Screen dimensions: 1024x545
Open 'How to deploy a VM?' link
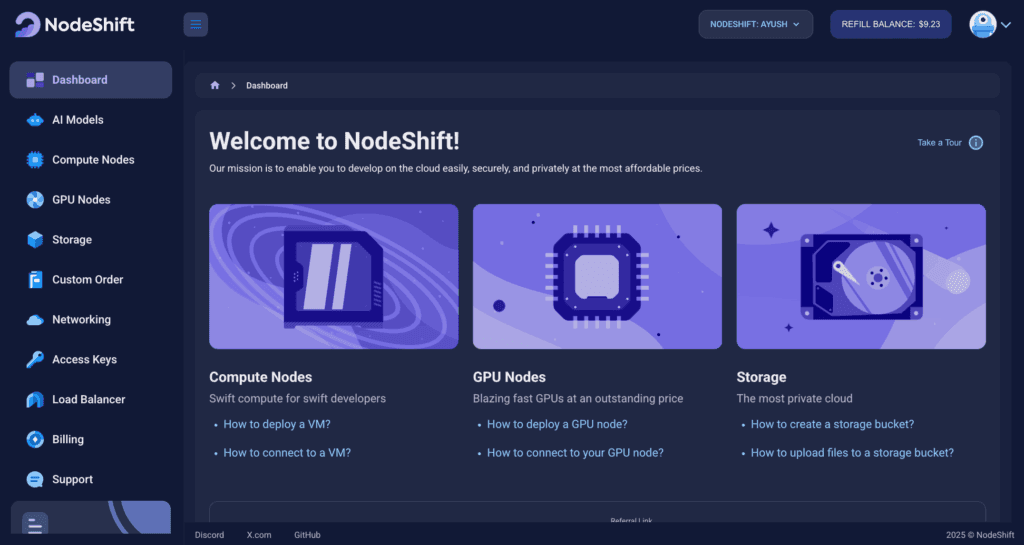click(277, 424)
